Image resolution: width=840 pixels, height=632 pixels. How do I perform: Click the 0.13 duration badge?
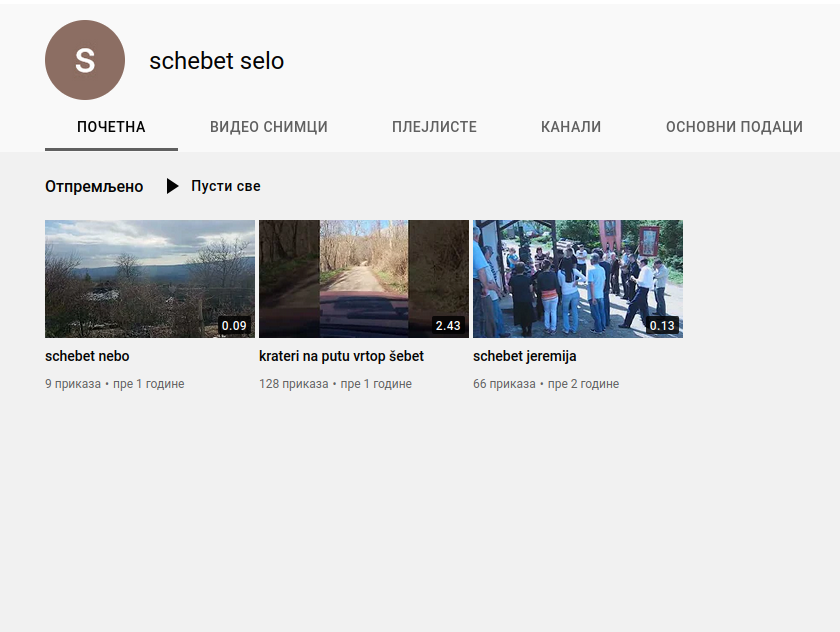662,325
